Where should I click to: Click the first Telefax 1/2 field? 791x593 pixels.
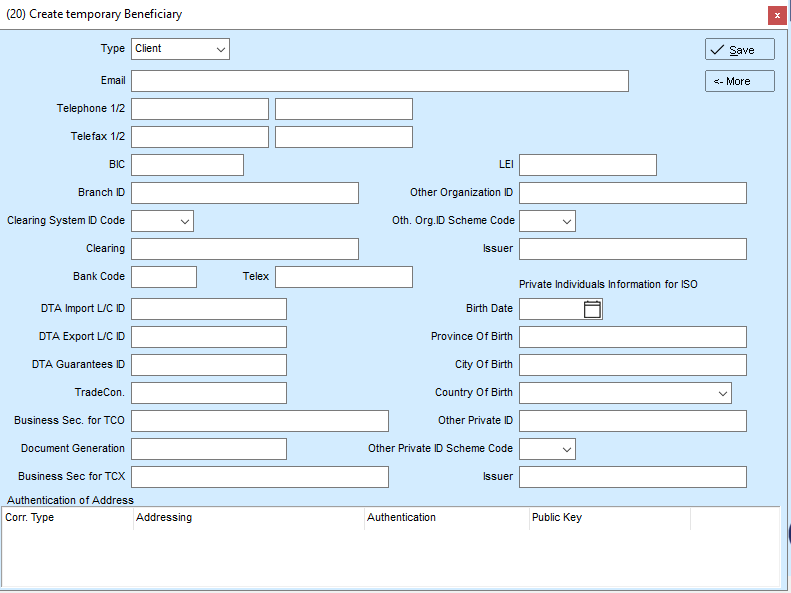click(200, 137)
